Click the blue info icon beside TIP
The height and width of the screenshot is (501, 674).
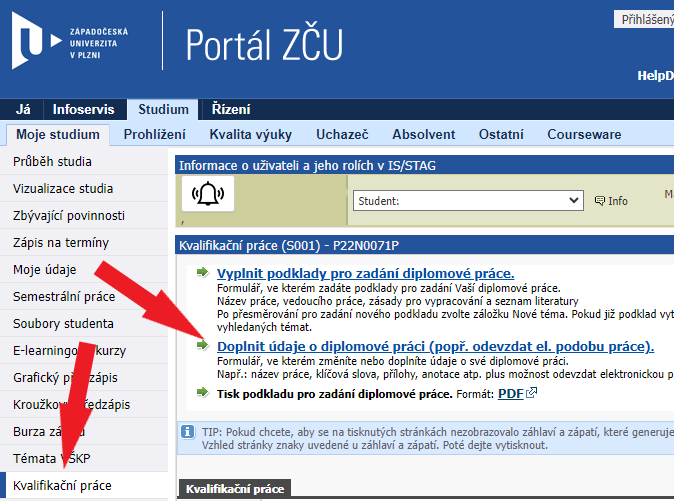pyautogui.click(x=187, y=432)
